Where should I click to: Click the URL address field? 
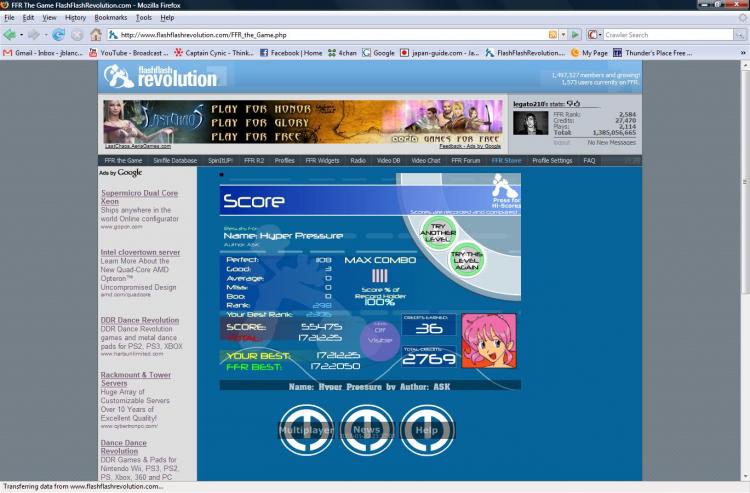coord(328,35)
